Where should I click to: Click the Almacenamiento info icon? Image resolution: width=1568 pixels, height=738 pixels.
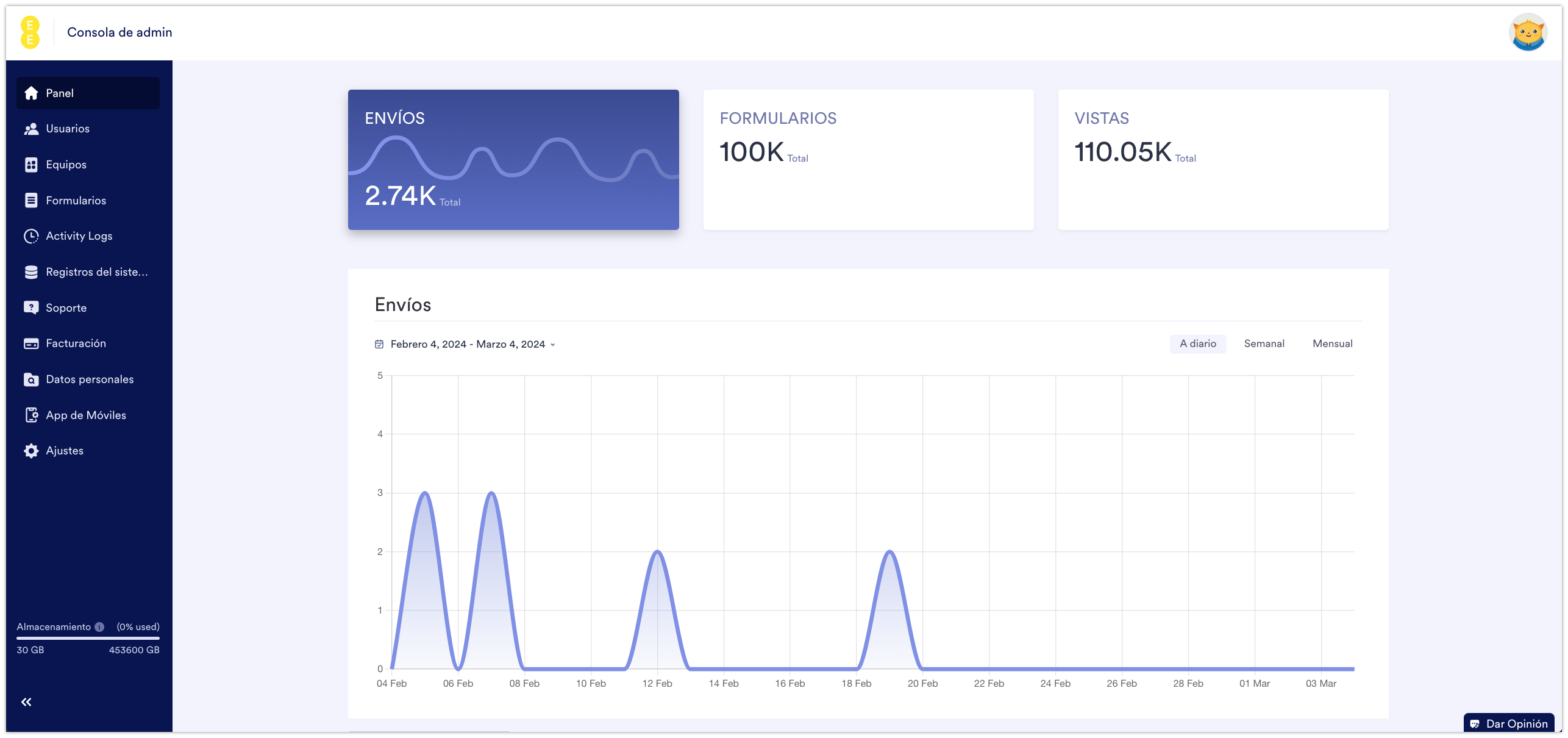point(99,627)
